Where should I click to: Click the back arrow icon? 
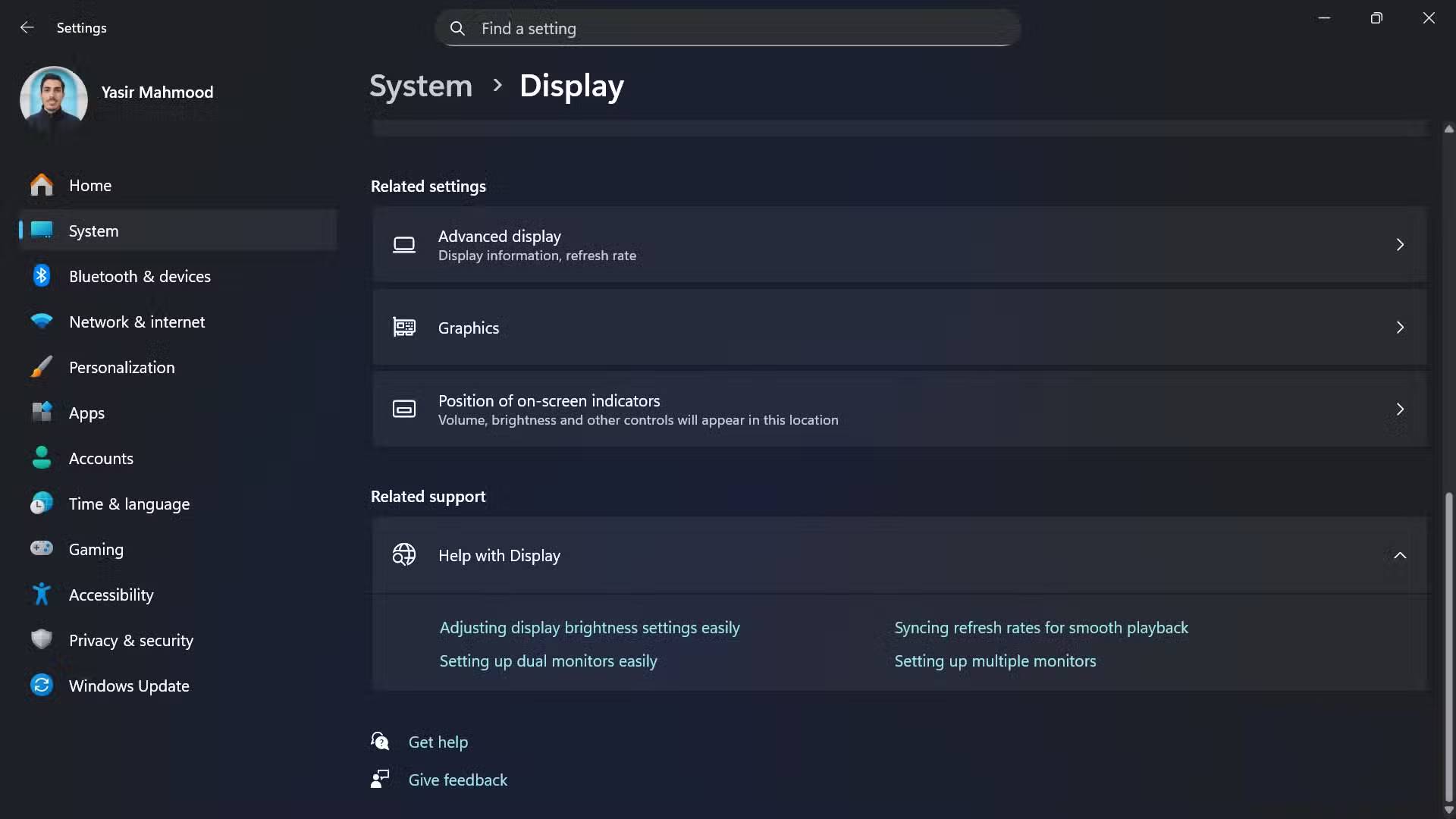click(27, 28)
